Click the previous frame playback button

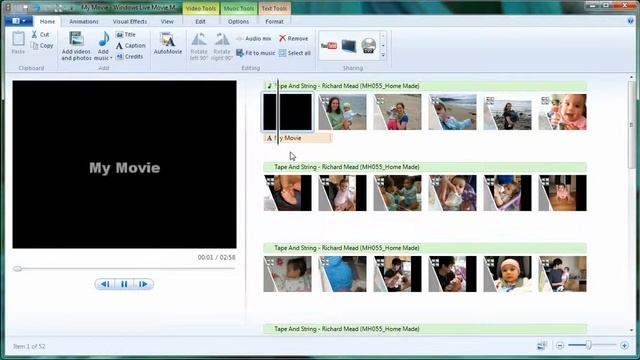tap(105, 284)
